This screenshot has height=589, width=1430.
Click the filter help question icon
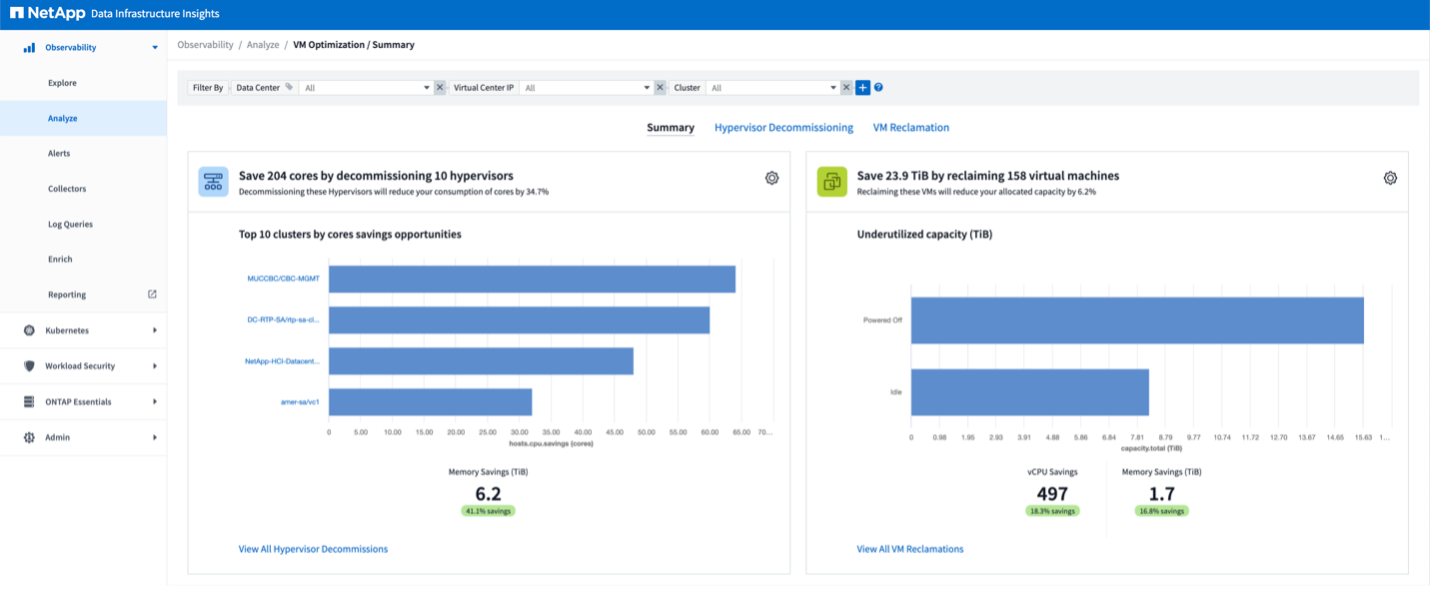(x=878, y=88)
